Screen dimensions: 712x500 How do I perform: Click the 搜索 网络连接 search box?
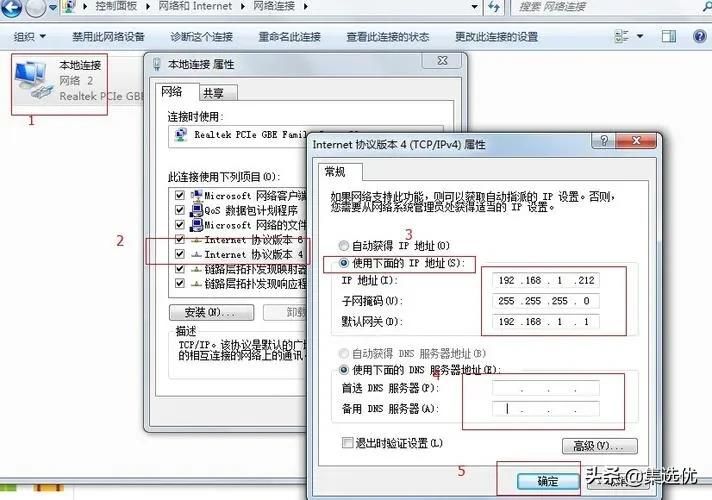pos(608,7)
